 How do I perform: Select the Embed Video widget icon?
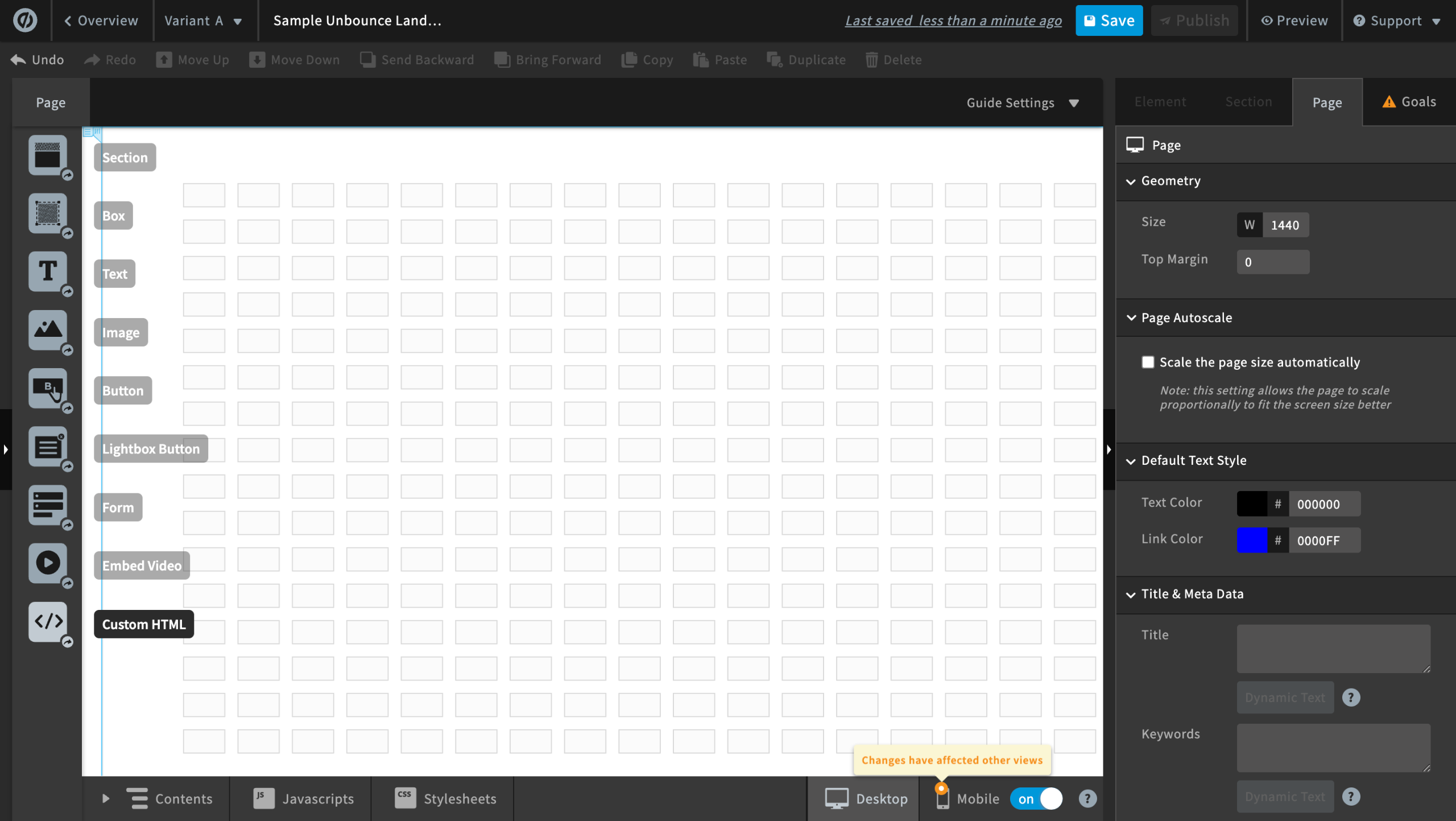click(x=48, y=563)
